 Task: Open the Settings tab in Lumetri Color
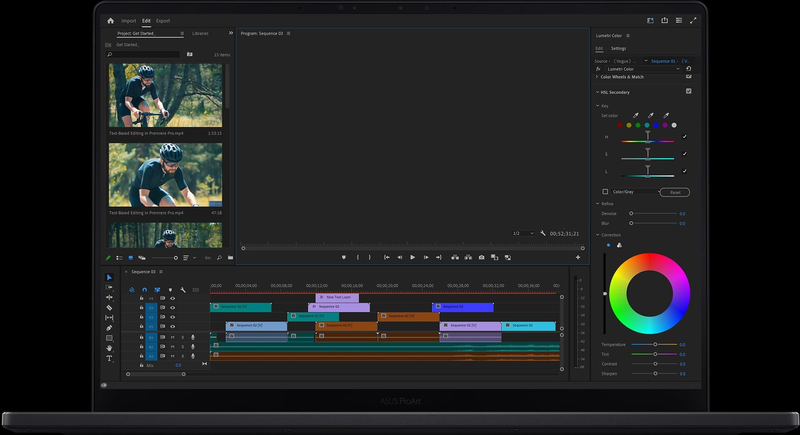tap(619, 48)
